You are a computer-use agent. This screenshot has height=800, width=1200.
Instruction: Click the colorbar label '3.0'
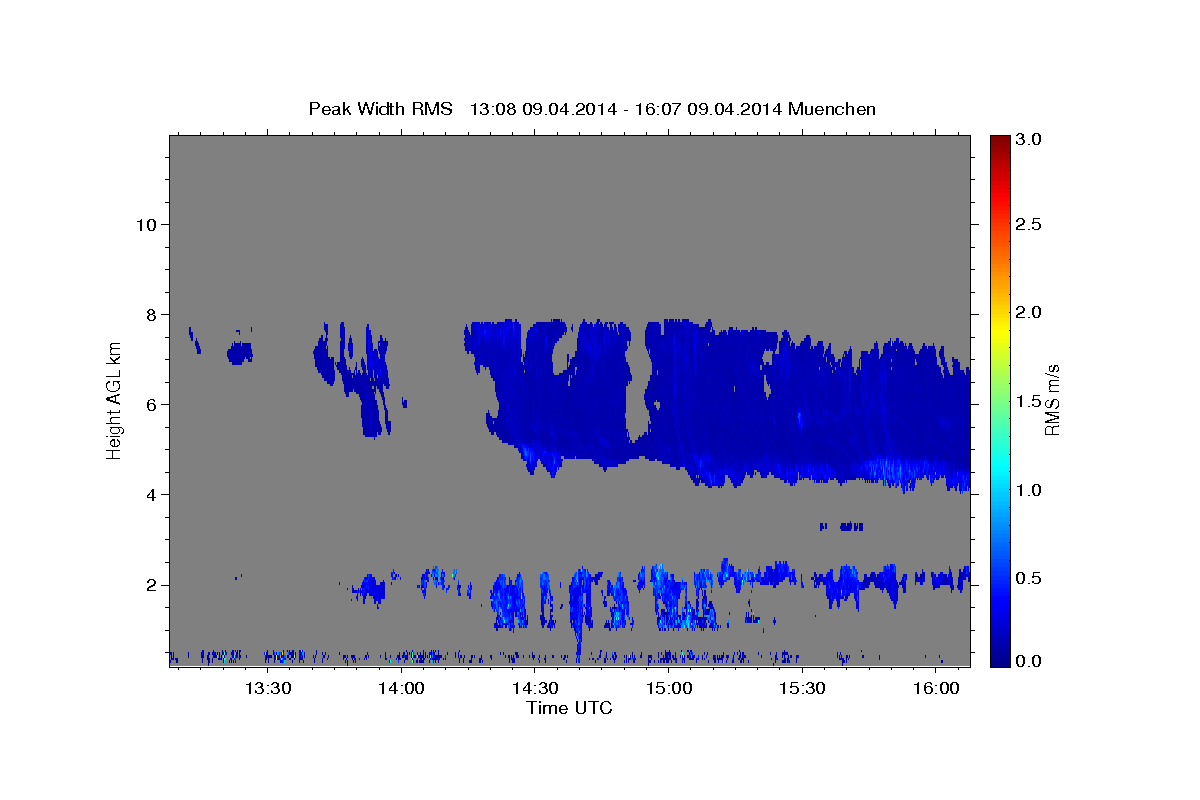(x=1030, y=141)
